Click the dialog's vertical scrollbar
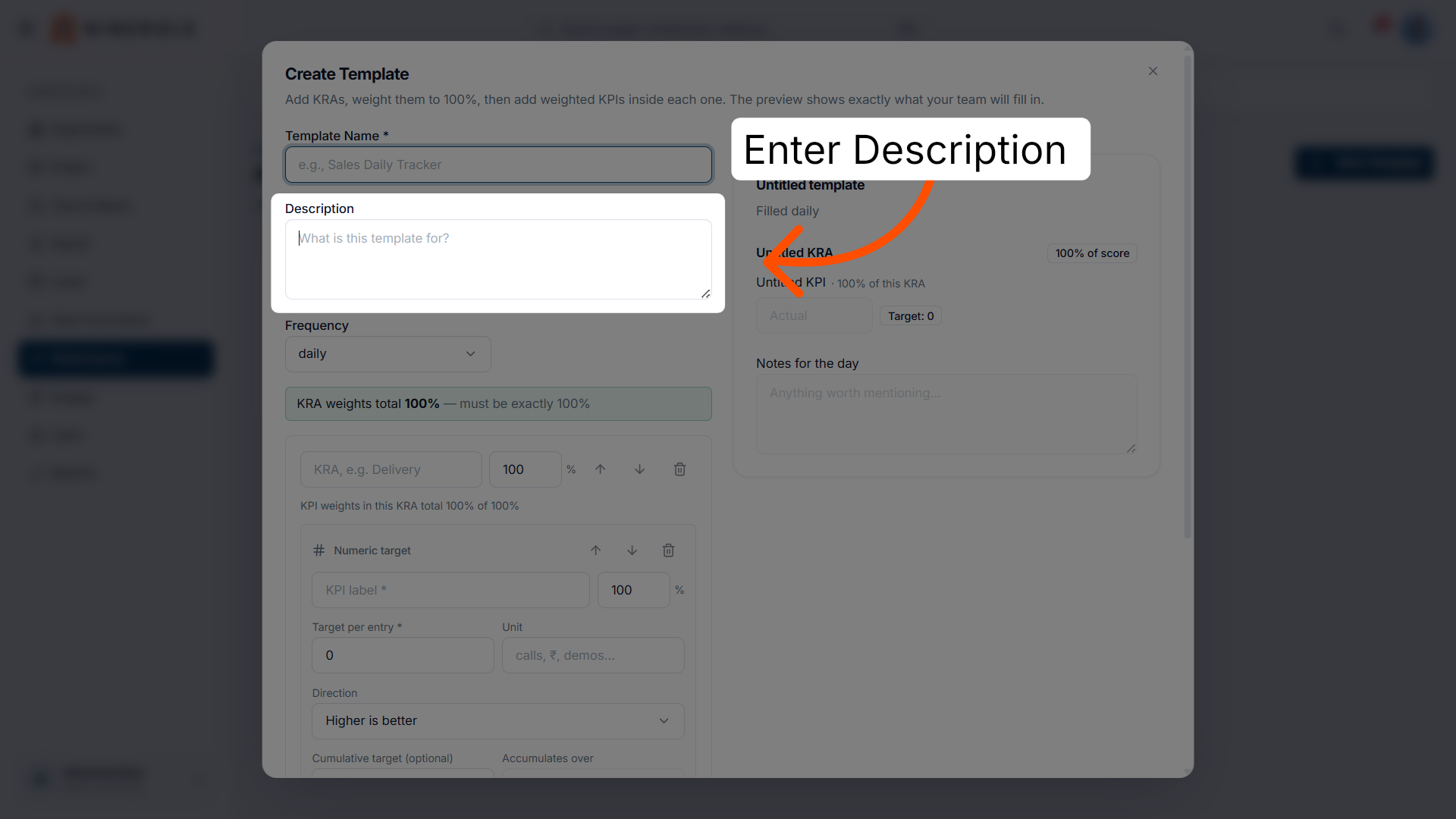The width and height of the screenshot is (1456, 819). [1188, 296]
